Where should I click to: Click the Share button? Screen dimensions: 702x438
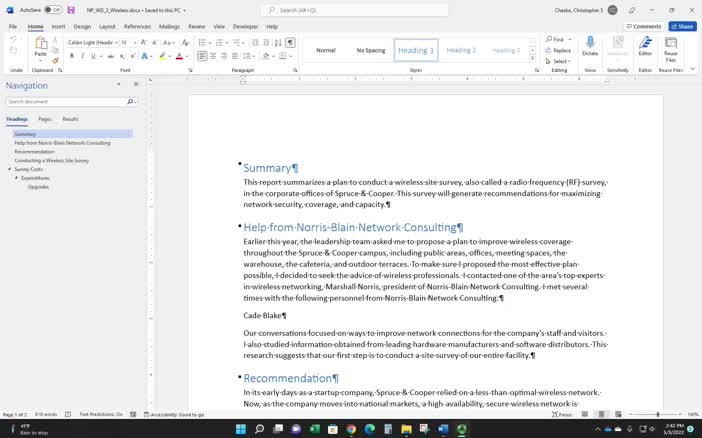682,26
